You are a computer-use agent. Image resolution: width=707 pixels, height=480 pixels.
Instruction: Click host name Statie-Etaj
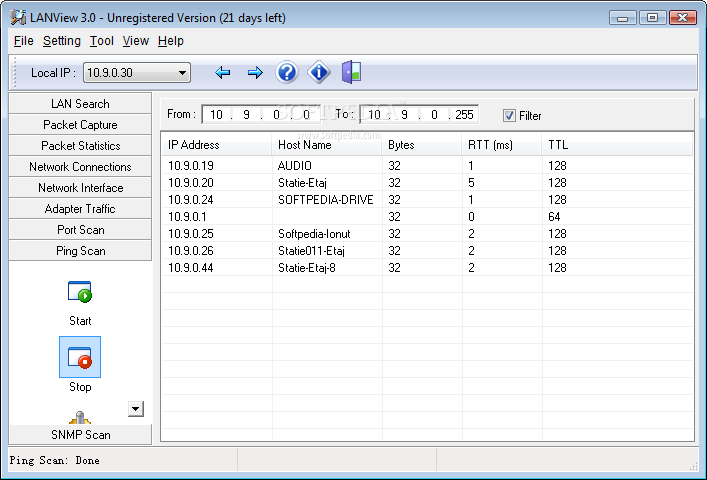(302, 183)
